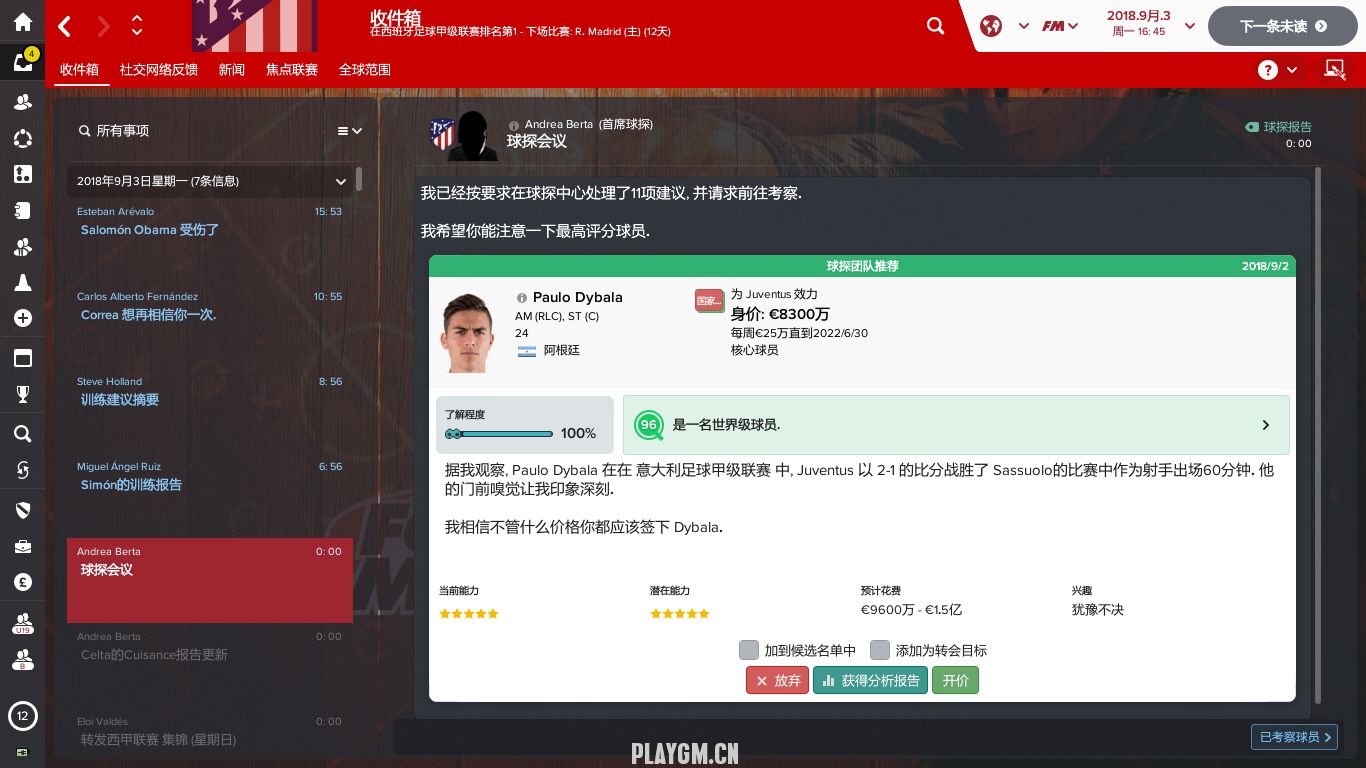Open the Boardroom briefcase icon
Image resolution: width=1366 pixels, height=768 pixels.
pyautogui.click(x=22, y=546)
